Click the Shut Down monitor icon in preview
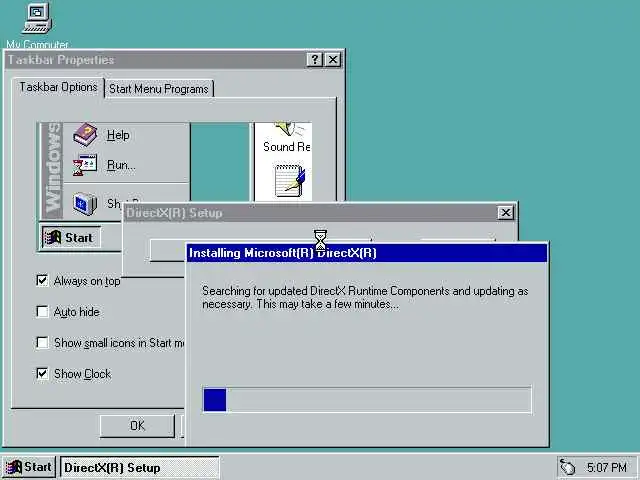The height and width of the screenshot is (480, 640). coord(85,203)
